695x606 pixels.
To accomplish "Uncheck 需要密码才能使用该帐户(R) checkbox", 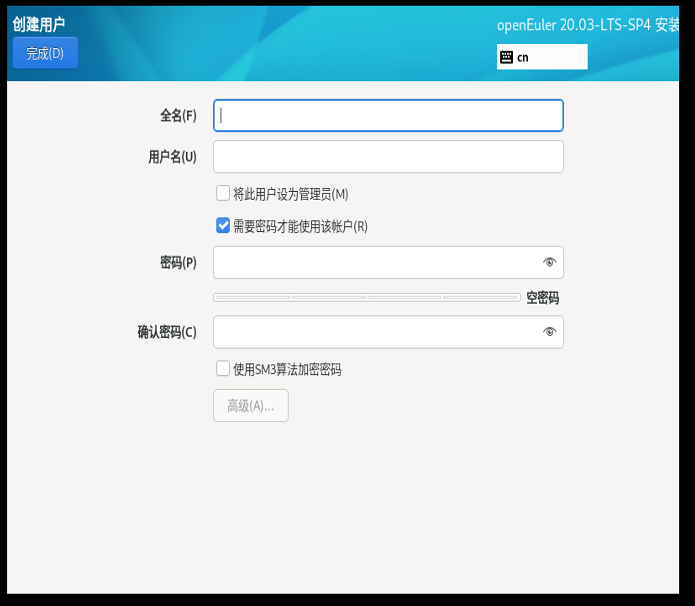I will pos(223,226).
